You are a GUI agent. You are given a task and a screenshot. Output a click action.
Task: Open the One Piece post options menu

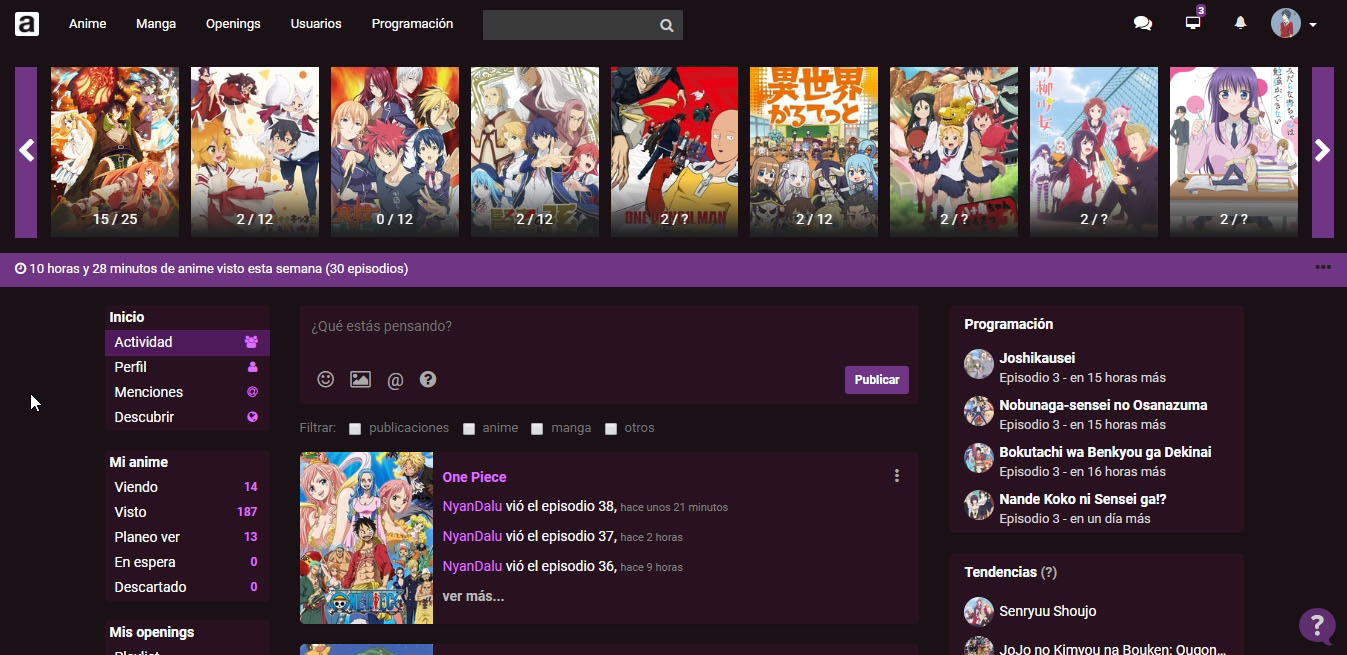click(897, 476)
